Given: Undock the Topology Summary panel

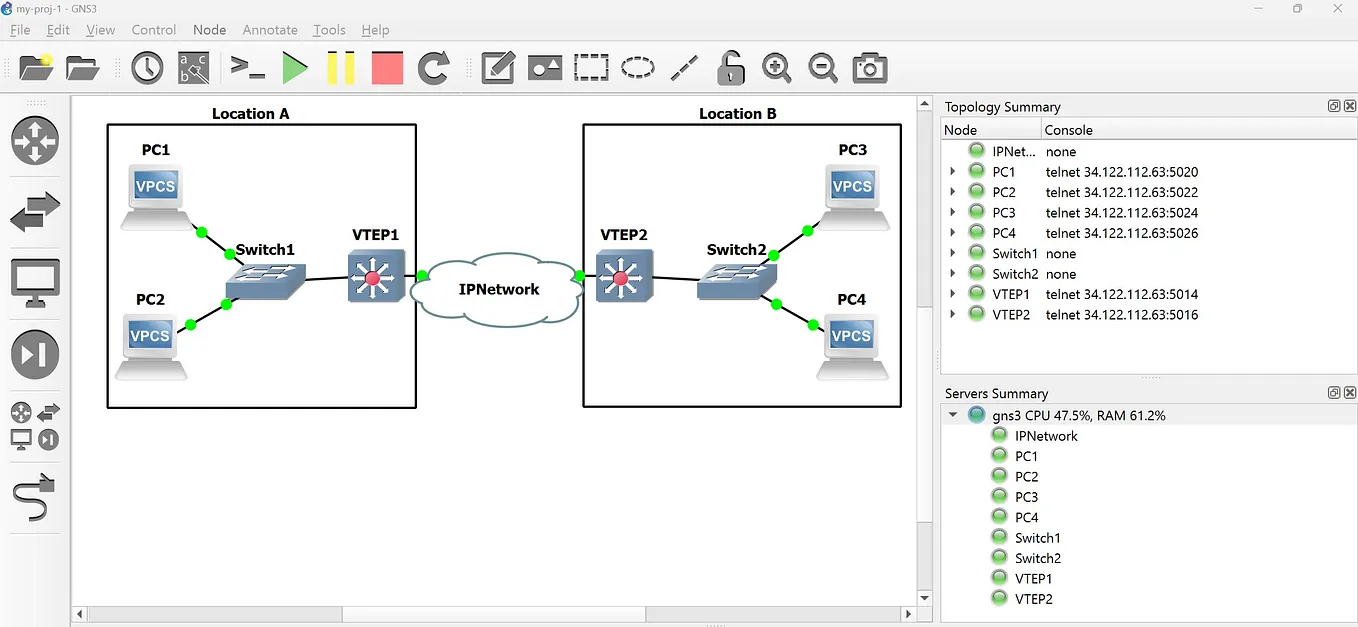Looking at the screenshot, I should (1334, 106).
